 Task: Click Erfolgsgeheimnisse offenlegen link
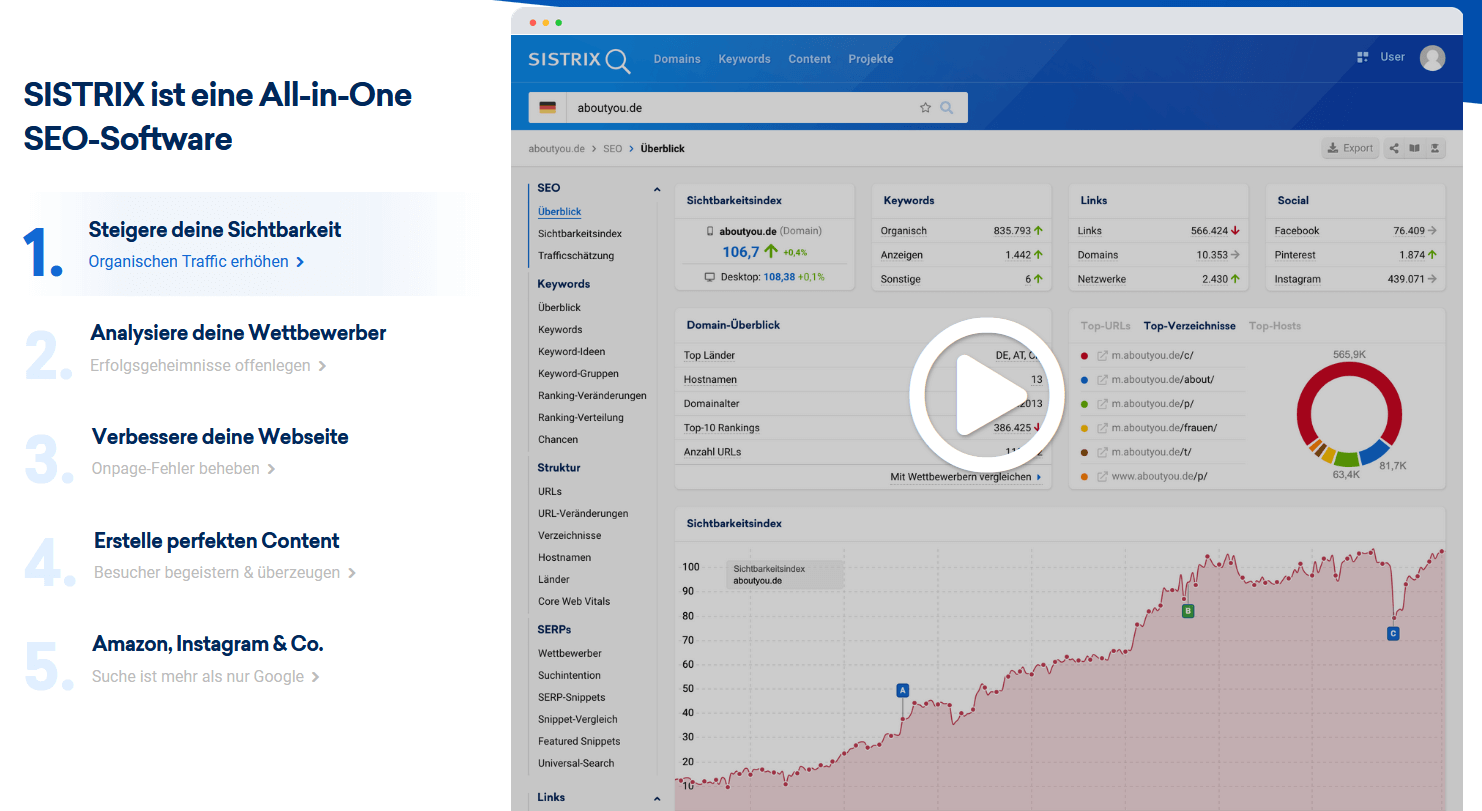208,366
